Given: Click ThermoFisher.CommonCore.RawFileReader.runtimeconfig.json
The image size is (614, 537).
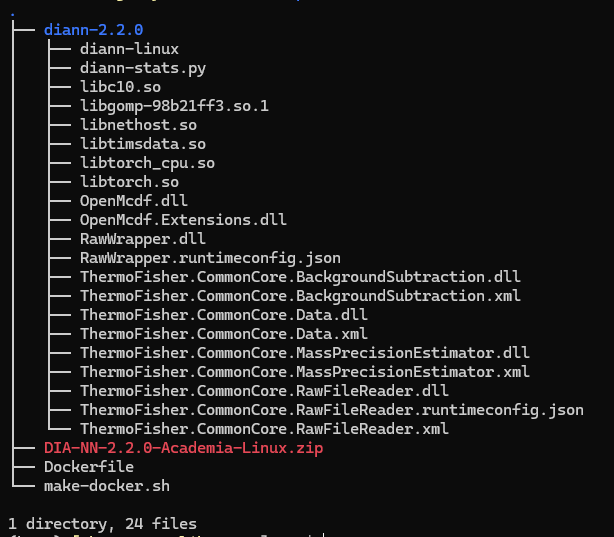Looking at the screenshot, I should (332, 410).
